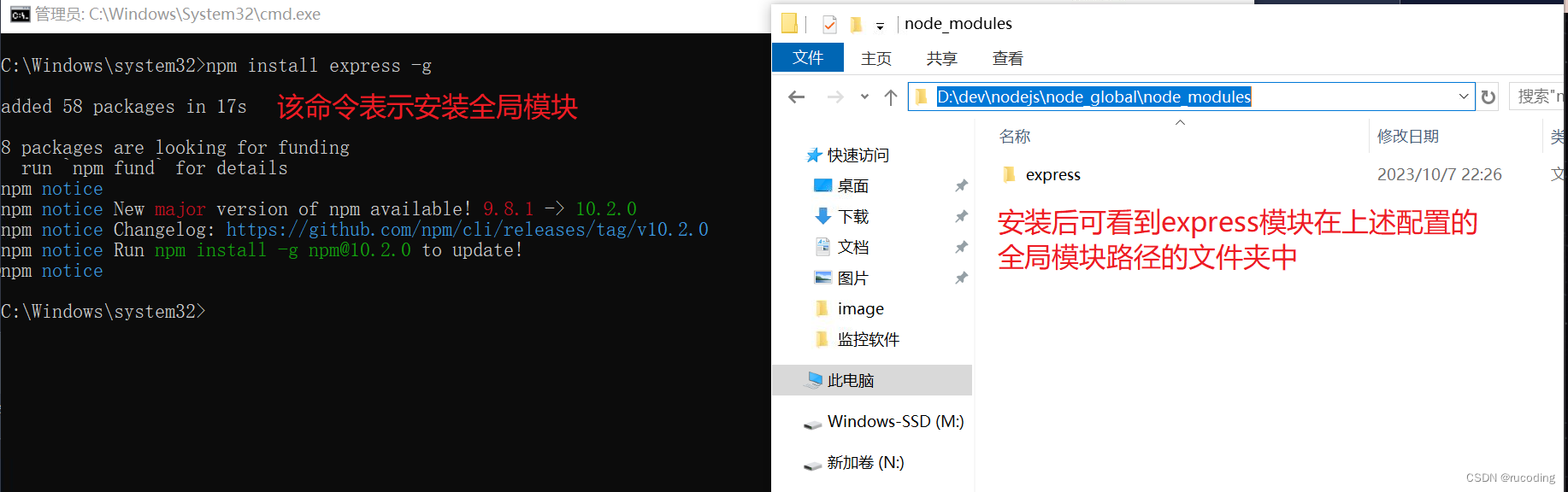Switch to the 查看 ribbon tab
Image resolution: width=1568 pixels, height=492 pixels.
[x=1008, y=58]
